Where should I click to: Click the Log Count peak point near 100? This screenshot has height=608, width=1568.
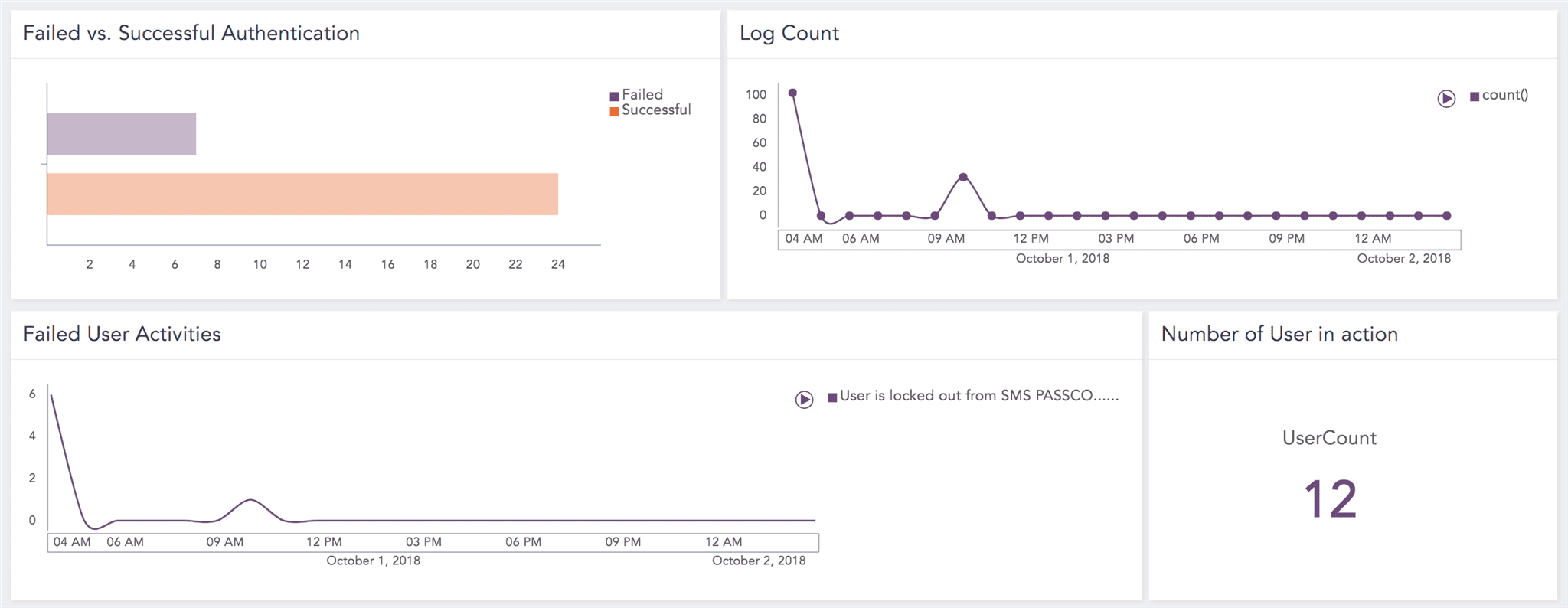click(x=792, y=93)
